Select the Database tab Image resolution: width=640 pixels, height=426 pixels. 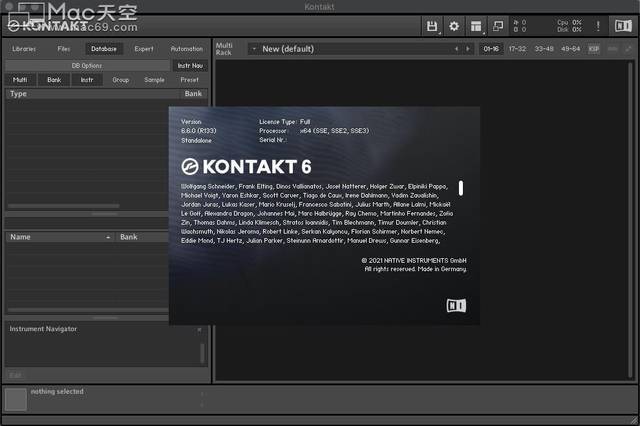tap(104, 49)
